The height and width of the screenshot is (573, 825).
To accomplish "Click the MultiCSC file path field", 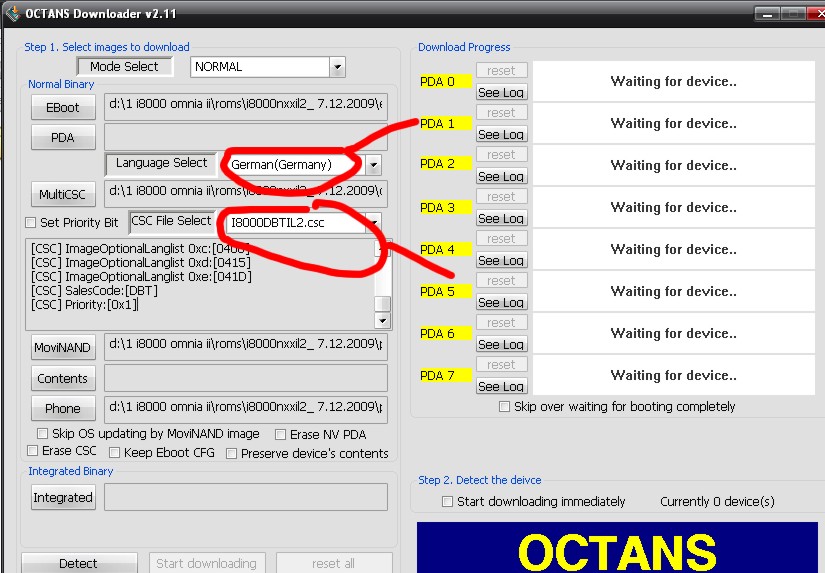I will (246, 194).
